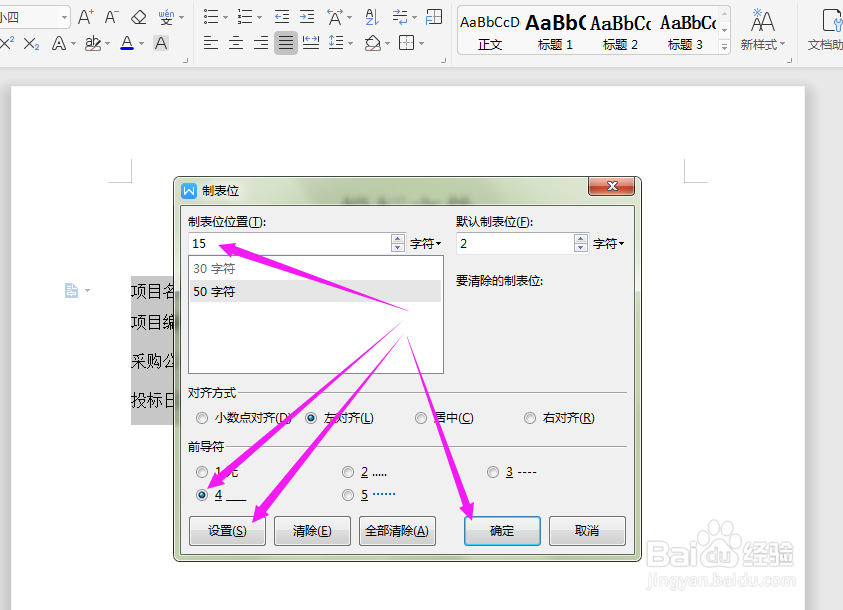Click the align center icon
Image resolution: width=843 pixels, height=610 pixels.
[237, 41]
